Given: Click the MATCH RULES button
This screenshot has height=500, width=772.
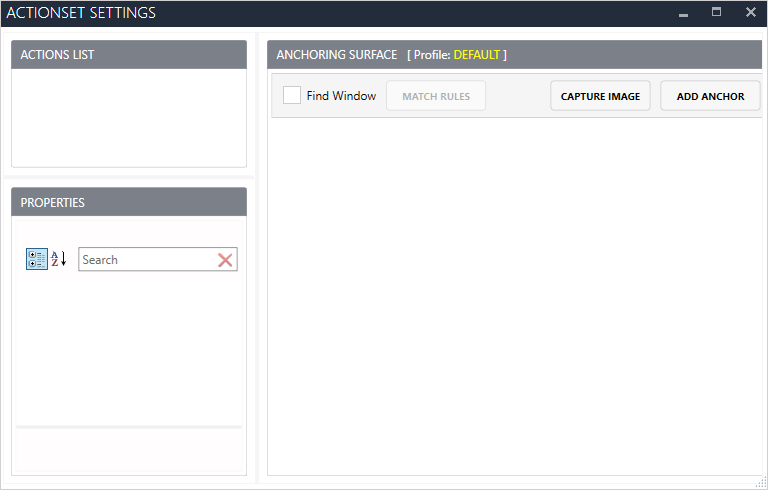Looking at the screenshot, I should [436, 96].
